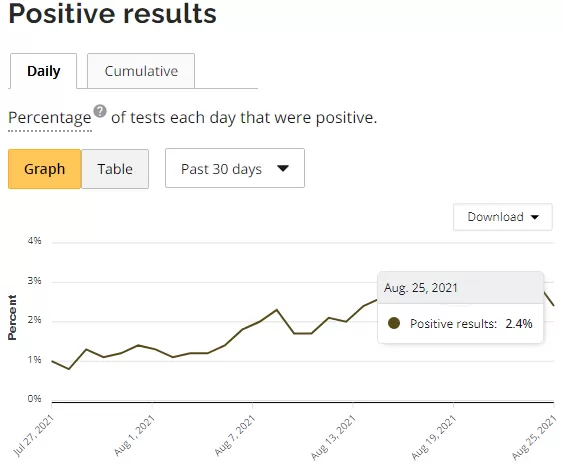Screen dimensions: 563x470
Task: Click the Aug 19, 2021 axis label
Action: tap(434, 437)
